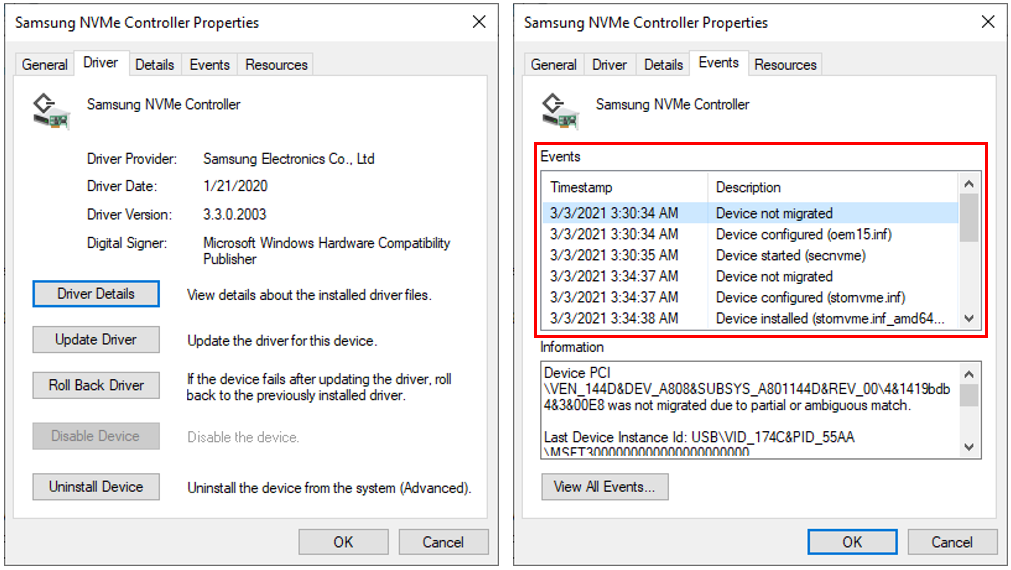Select the Events tab in the right dialog

click(x=719, y=63)
